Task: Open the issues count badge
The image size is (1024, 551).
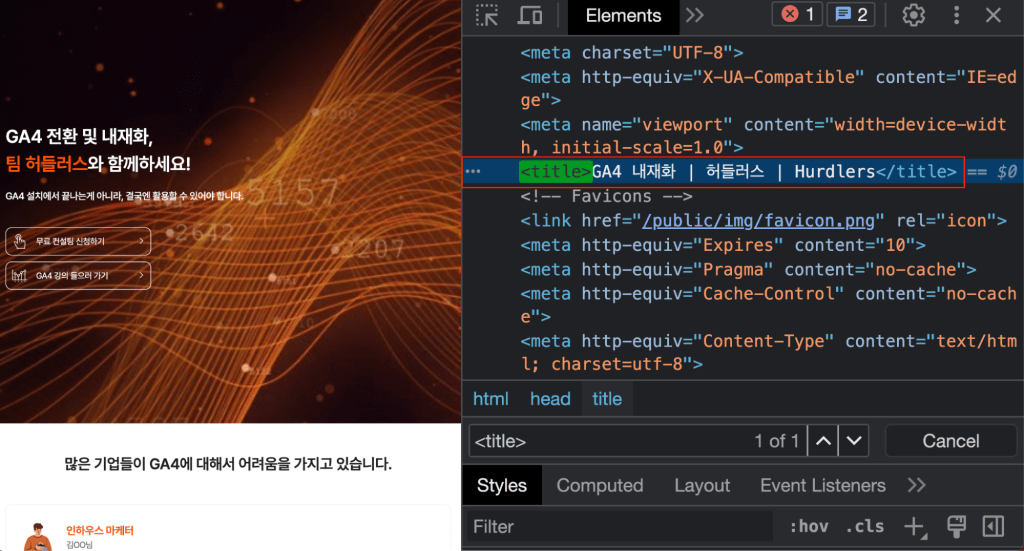Action: pos(851,14)
